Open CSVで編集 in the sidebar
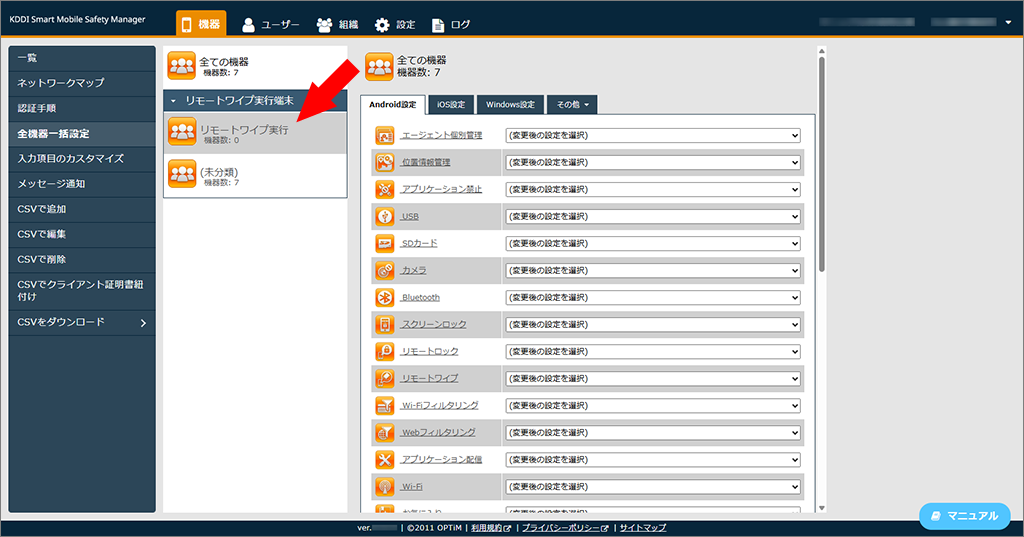The width and height of the screenshot is (1024, 537). (82, 234)
